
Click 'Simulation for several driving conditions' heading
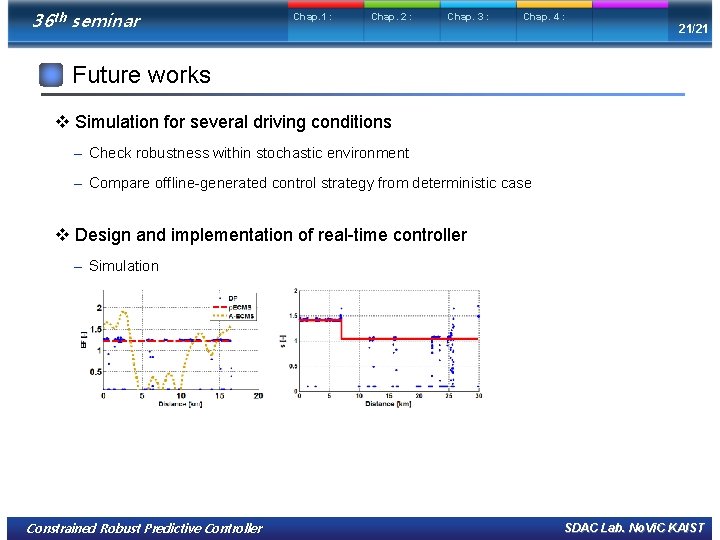click(x=233, y=122)
